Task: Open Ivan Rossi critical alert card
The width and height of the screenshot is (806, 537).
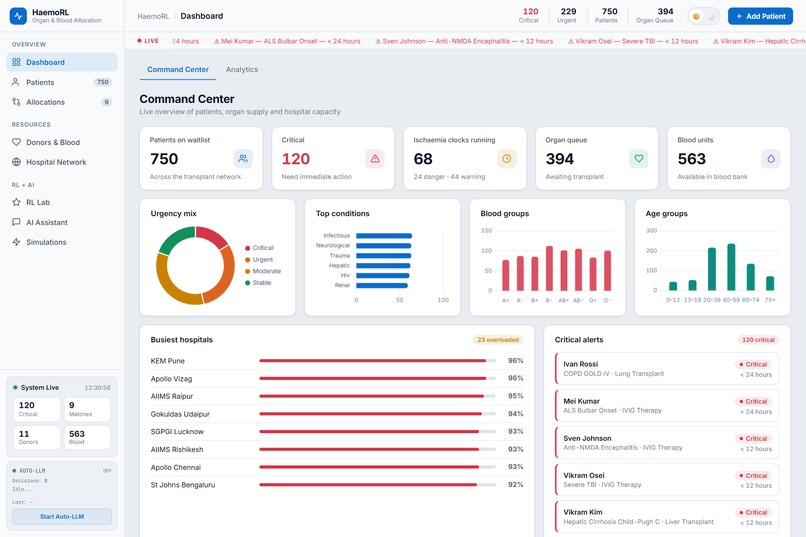Action: click(667, 368)
